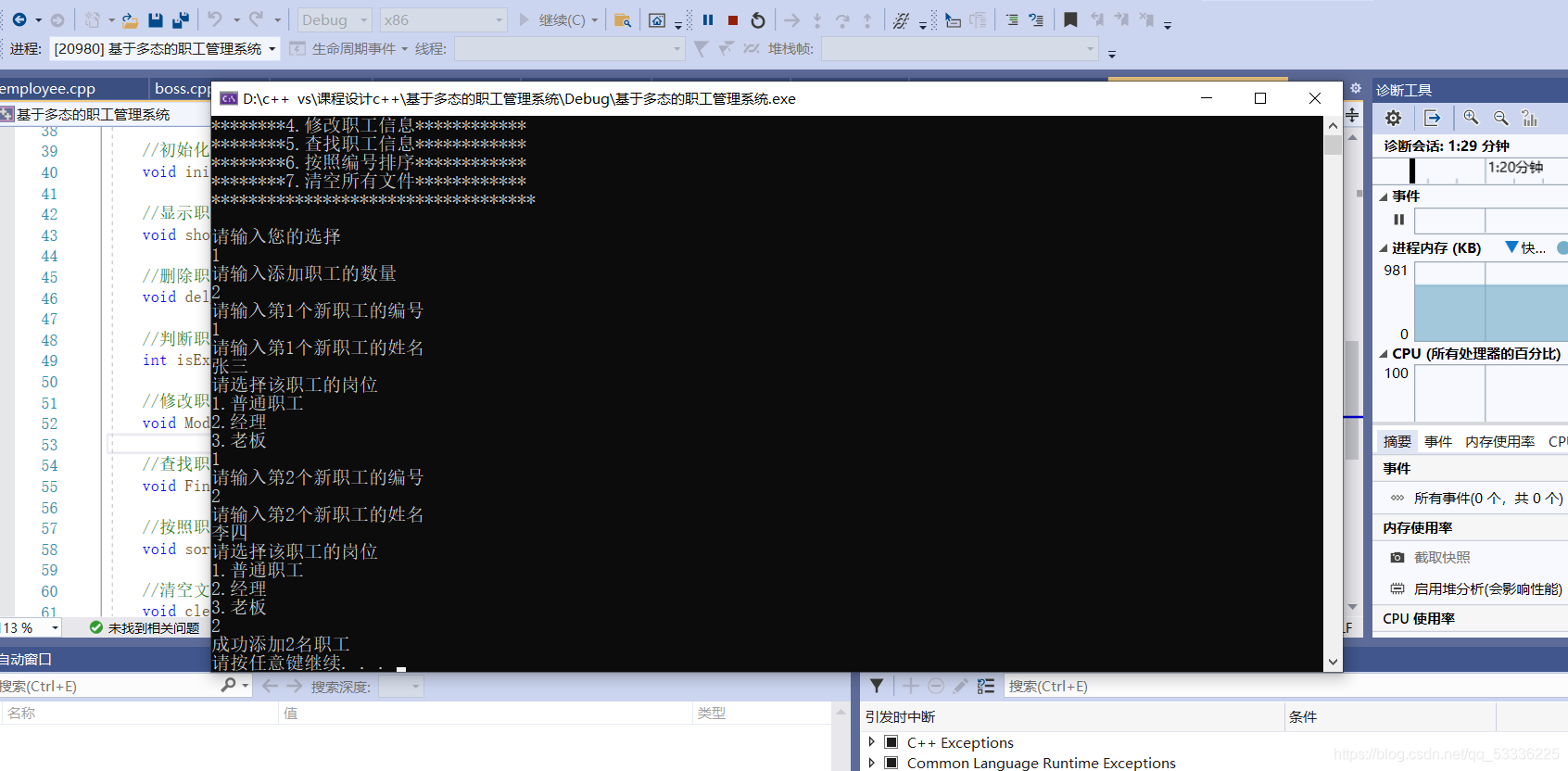Click the console window scroll down arrow
This screenshot has width=1568, height=771.
[x=1333, y=663]
